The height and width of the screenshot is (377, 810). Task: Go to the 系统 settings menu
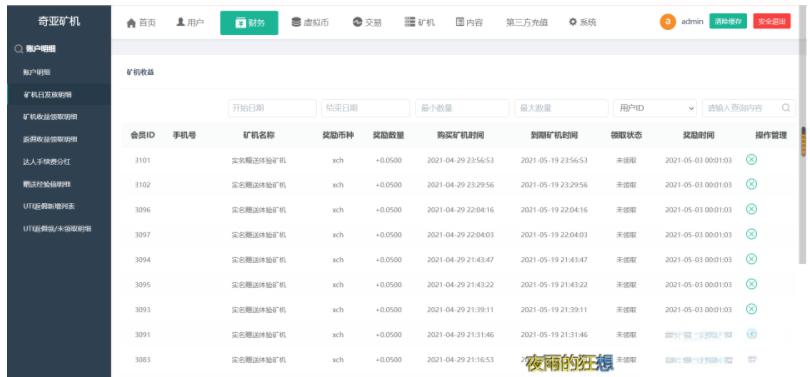[582, 22]
